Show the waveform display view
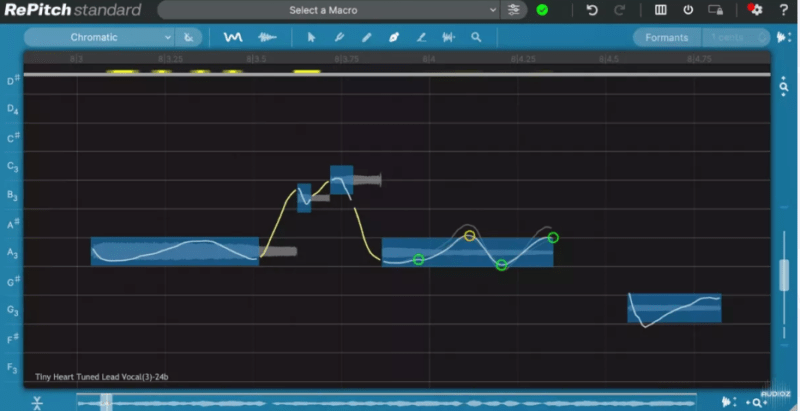Viewport: 800px width, 411px height. coord(267,37)
